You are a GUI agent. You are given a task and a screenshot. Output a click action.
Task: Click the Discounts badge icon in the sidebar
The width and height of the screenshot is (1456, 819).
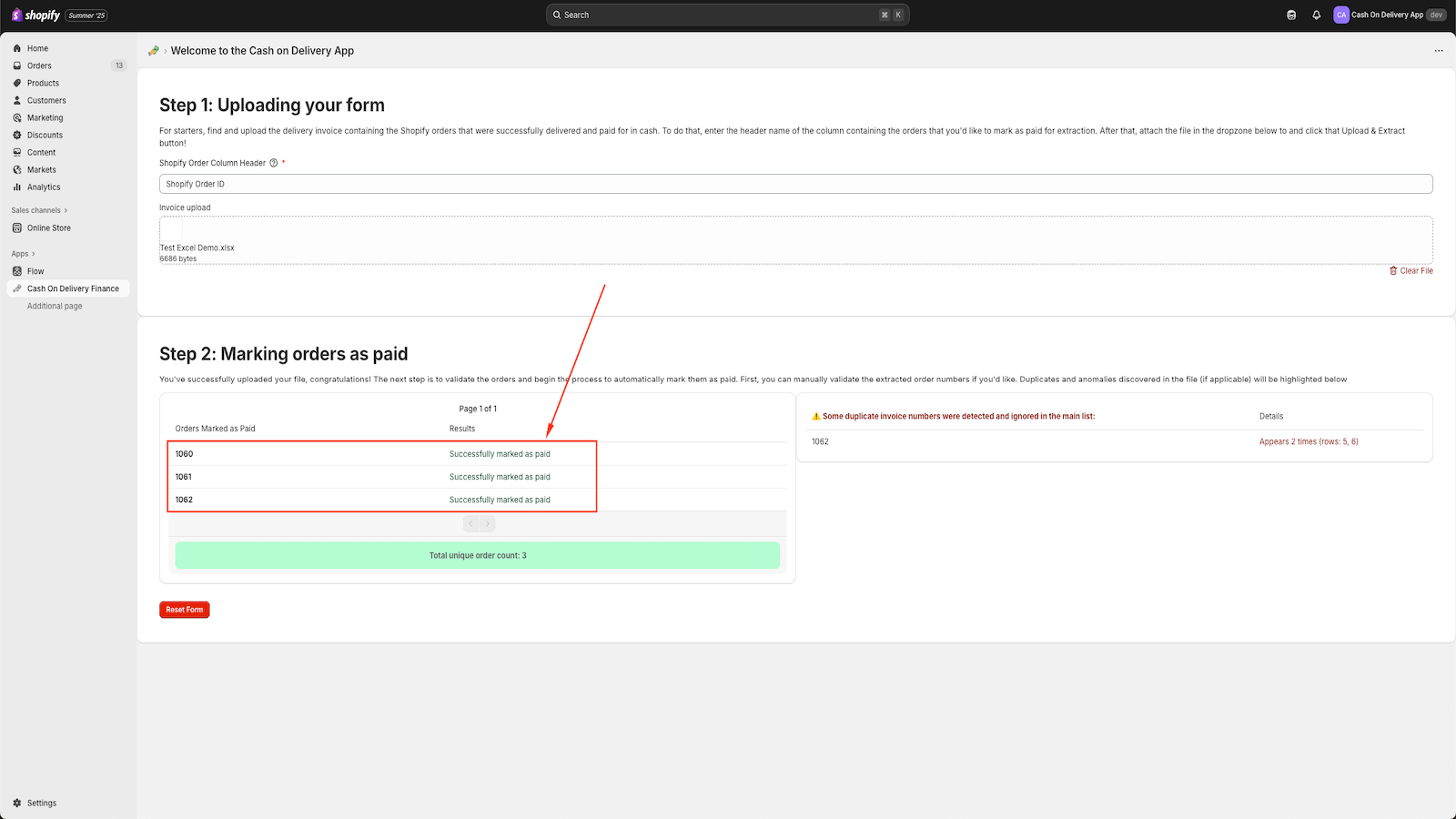click(x=17, y=135)
